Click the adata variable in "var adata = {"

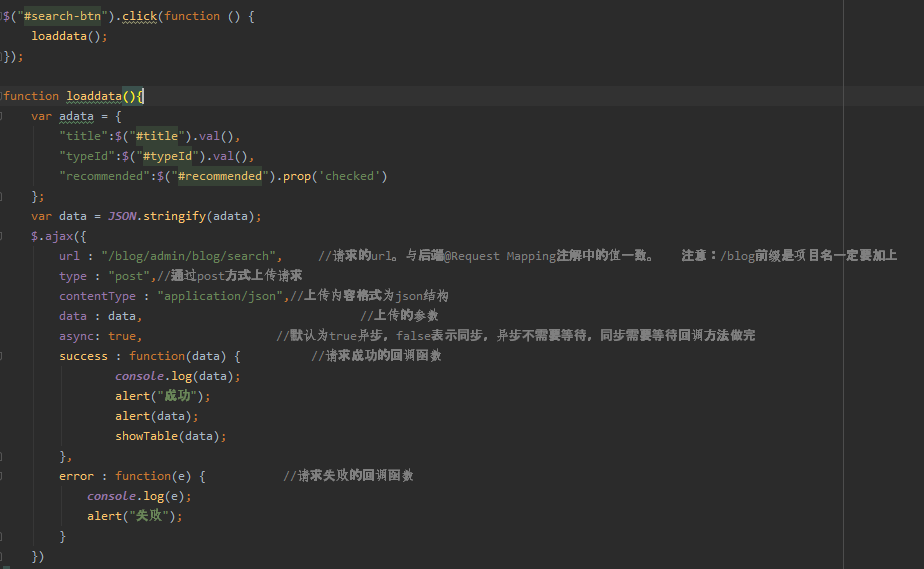pyautogui.click(x=76, y=117)
